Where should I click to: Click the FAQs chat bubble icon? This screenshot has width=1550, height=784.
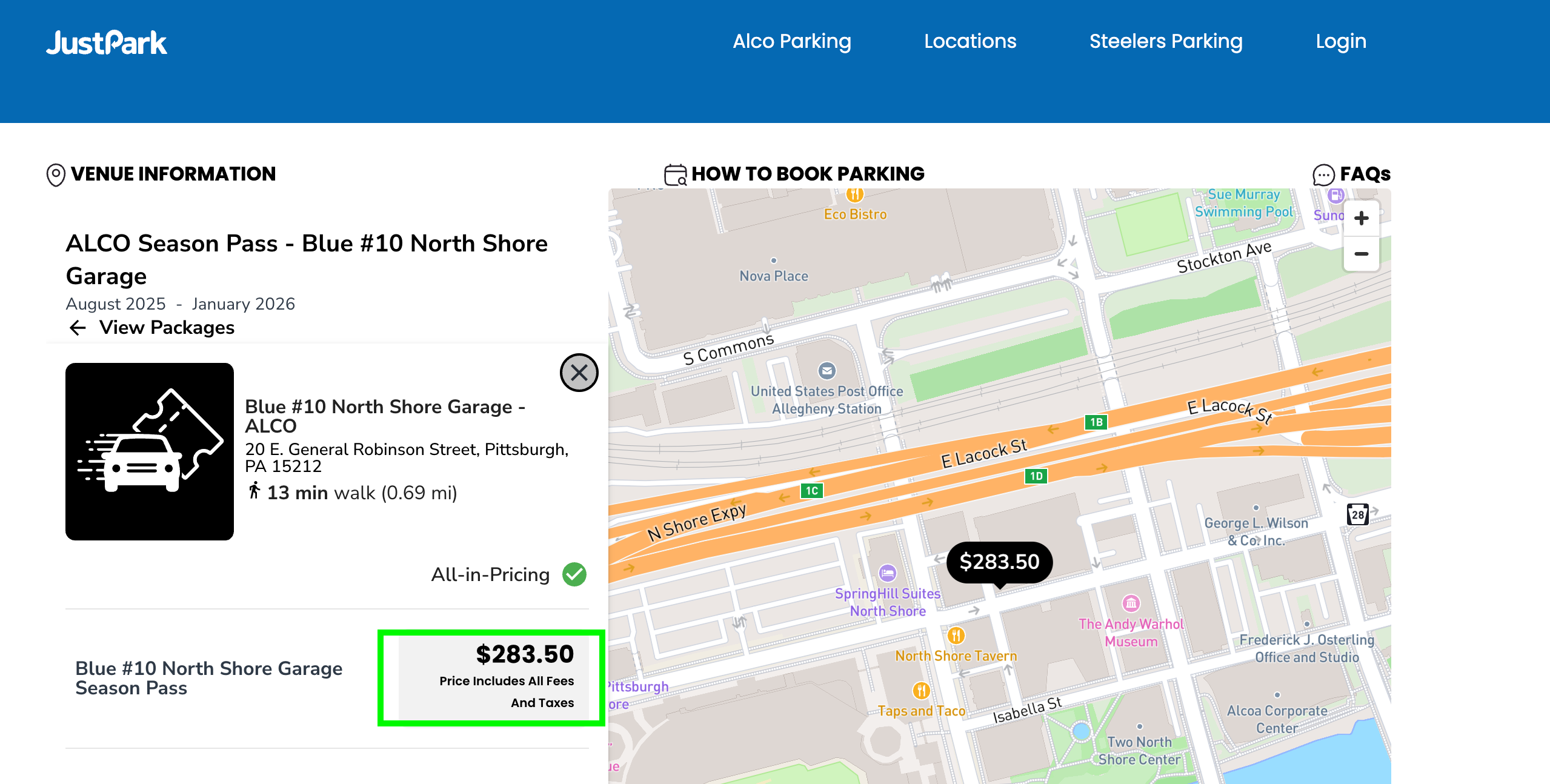click(1323, 175)
